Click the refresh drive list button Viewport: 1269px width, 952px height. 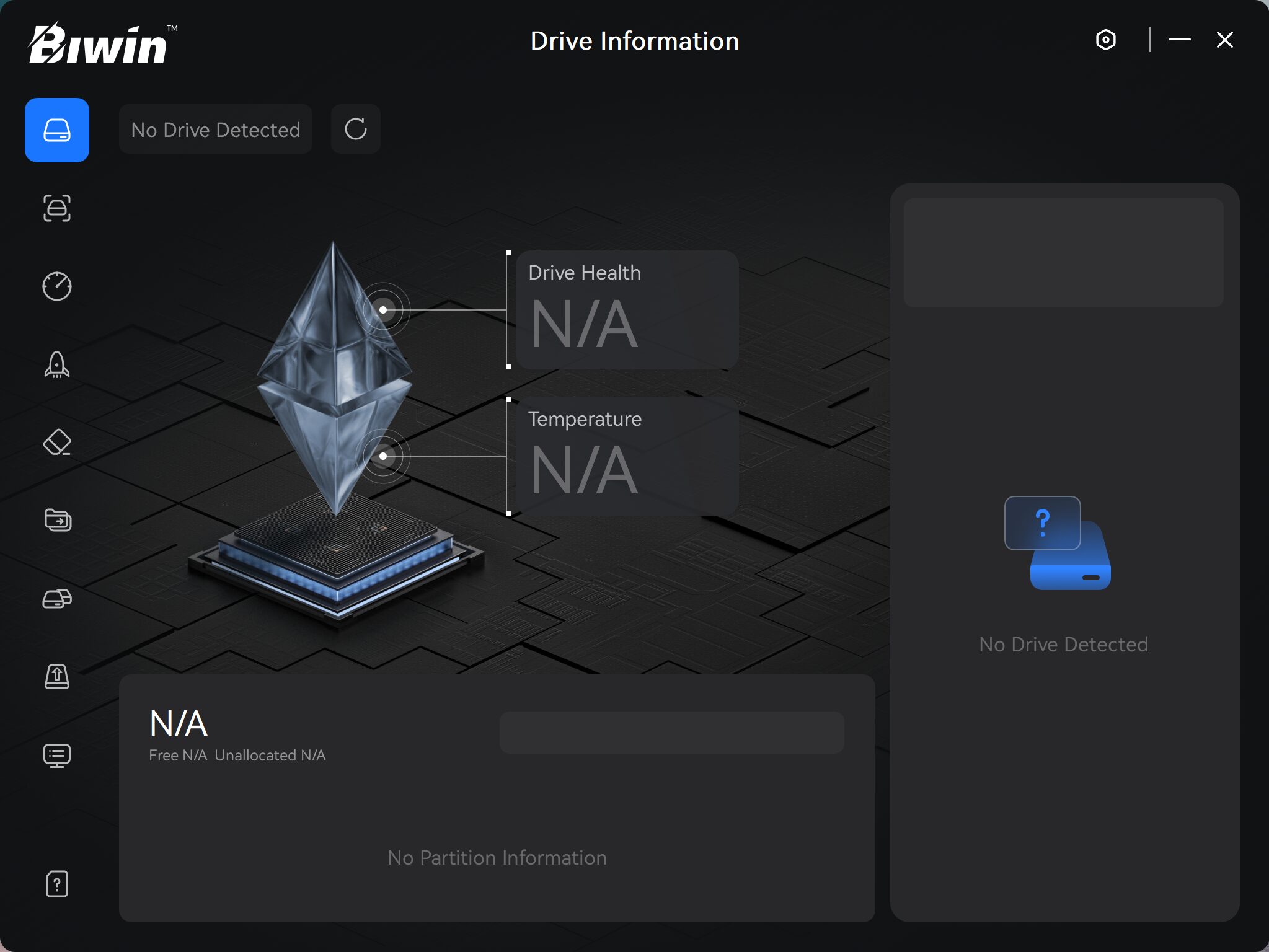(356, 129)
